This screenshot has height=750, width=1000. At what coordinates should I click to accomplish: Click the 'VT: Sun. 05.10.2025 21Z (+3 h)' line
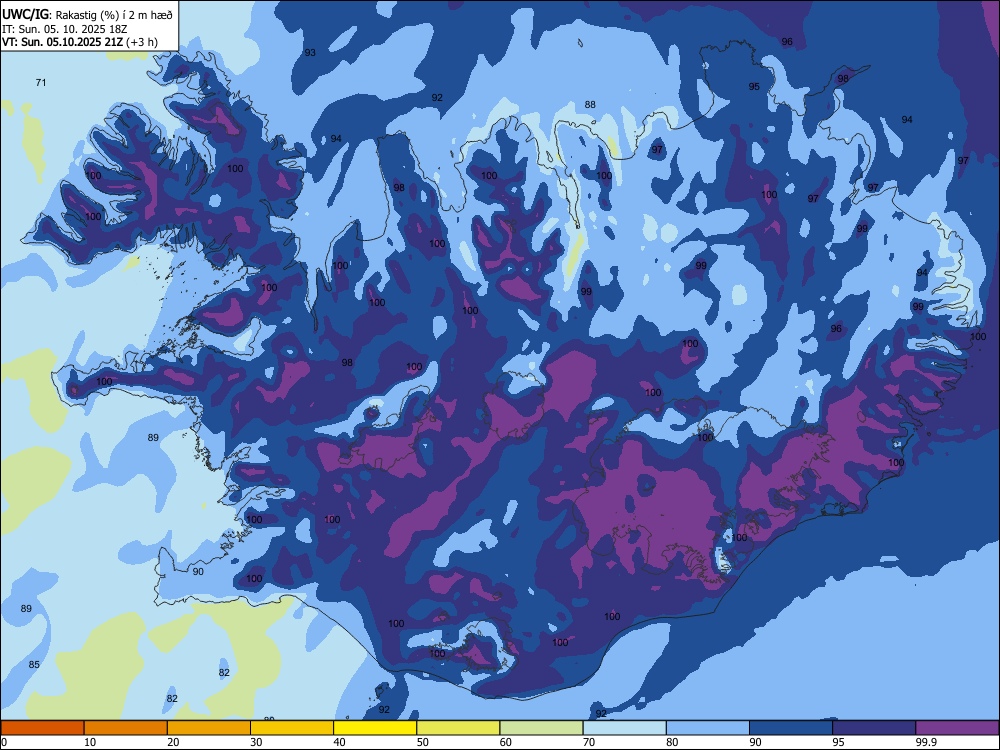(x=80, y=42)
